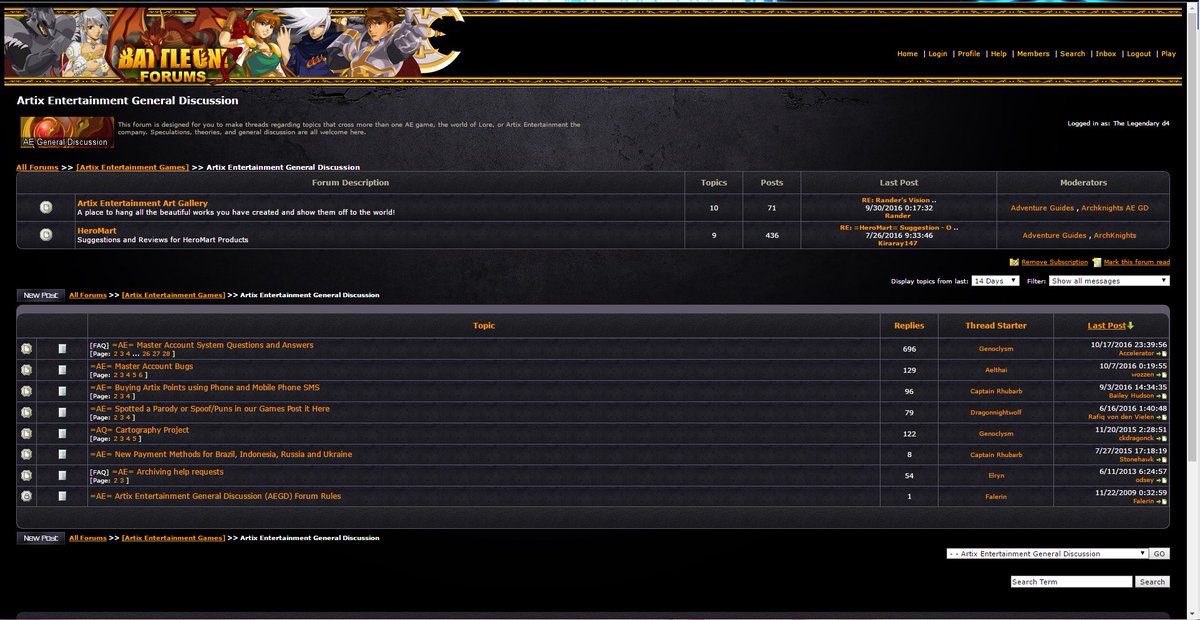This screenshot has width=1200, height=620.
Task: Open the Show all messages filter dropdown
Action: pos(1109,281)
